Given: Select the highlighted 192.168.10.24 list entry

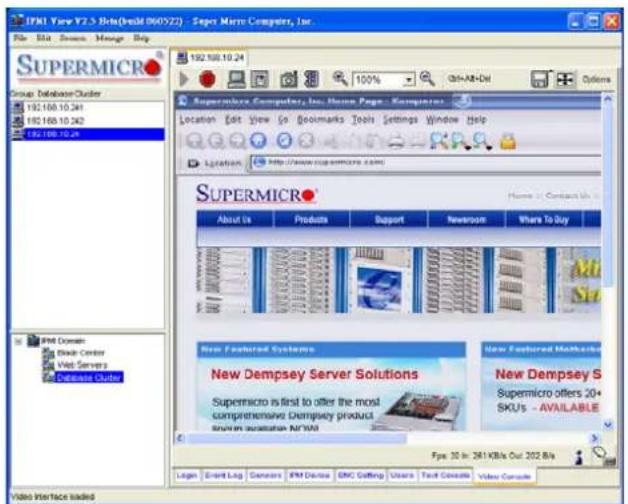Looking at the screenshot, I should pyautogui.click(x=88, y=134).
